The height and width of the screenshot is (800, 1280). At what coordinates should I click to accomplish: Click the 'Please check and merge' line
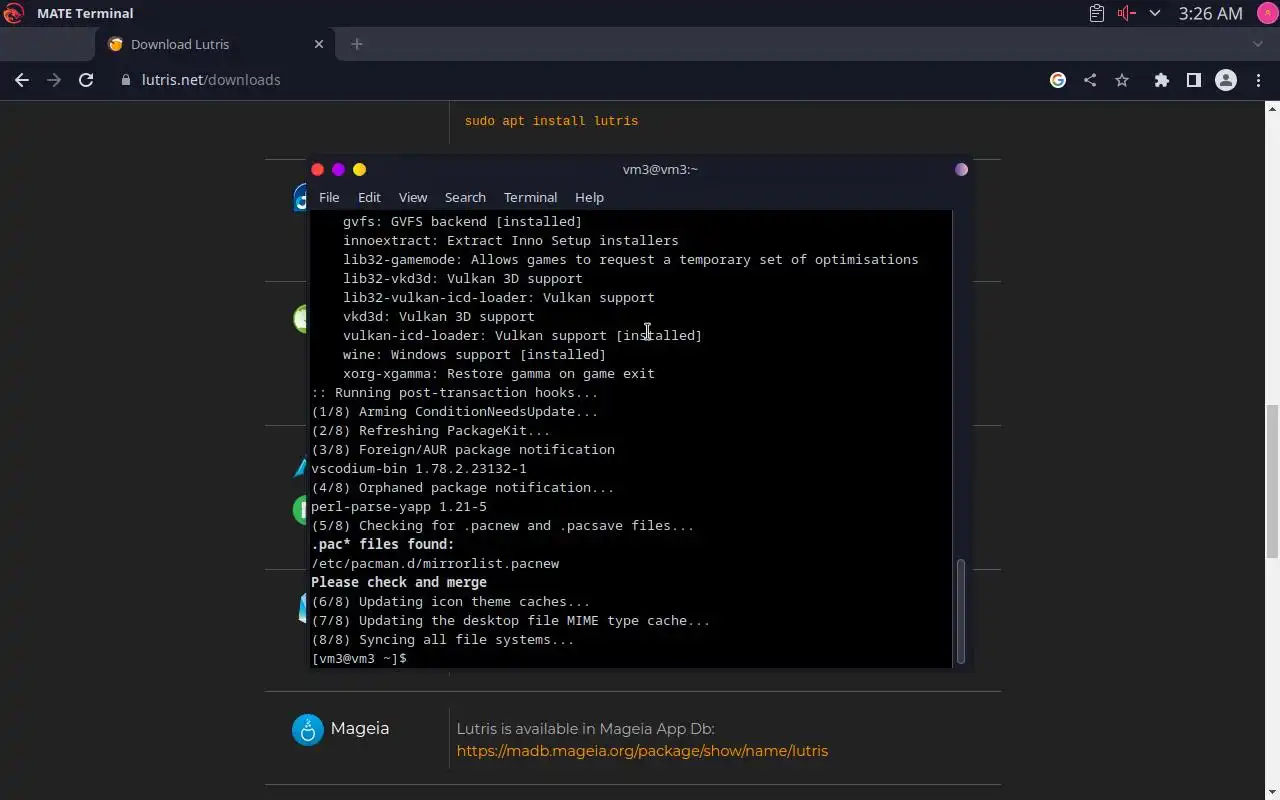tap(399, 582)
